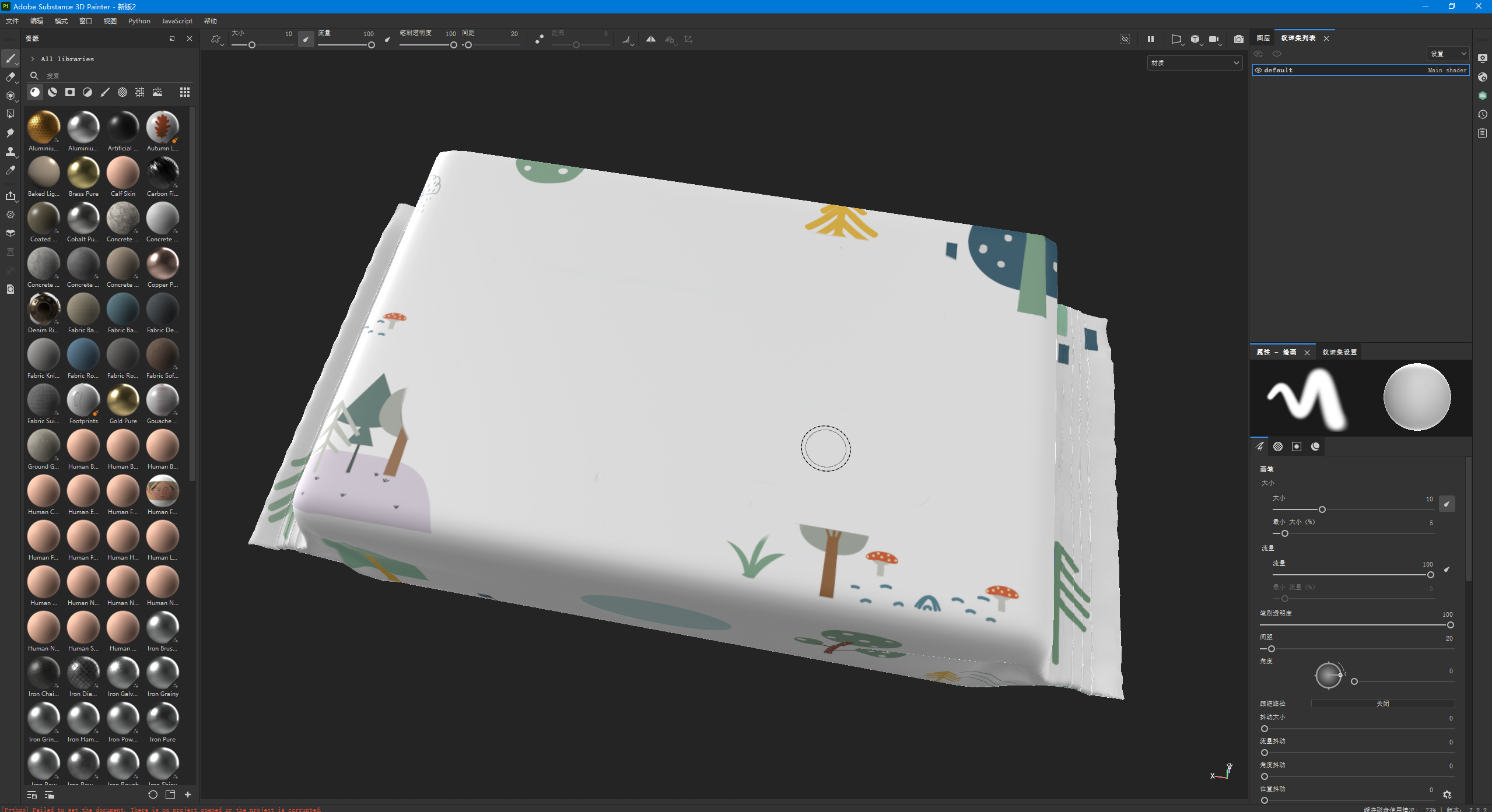
Task: Select the Paint brush tool
Action: pos(10,58)
